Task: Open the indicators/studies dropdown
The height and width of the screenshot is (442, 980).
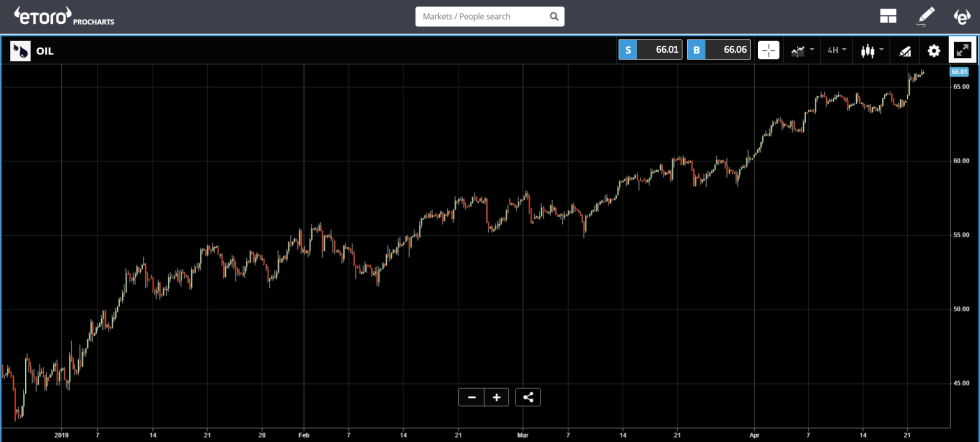Action: point(802,50)
